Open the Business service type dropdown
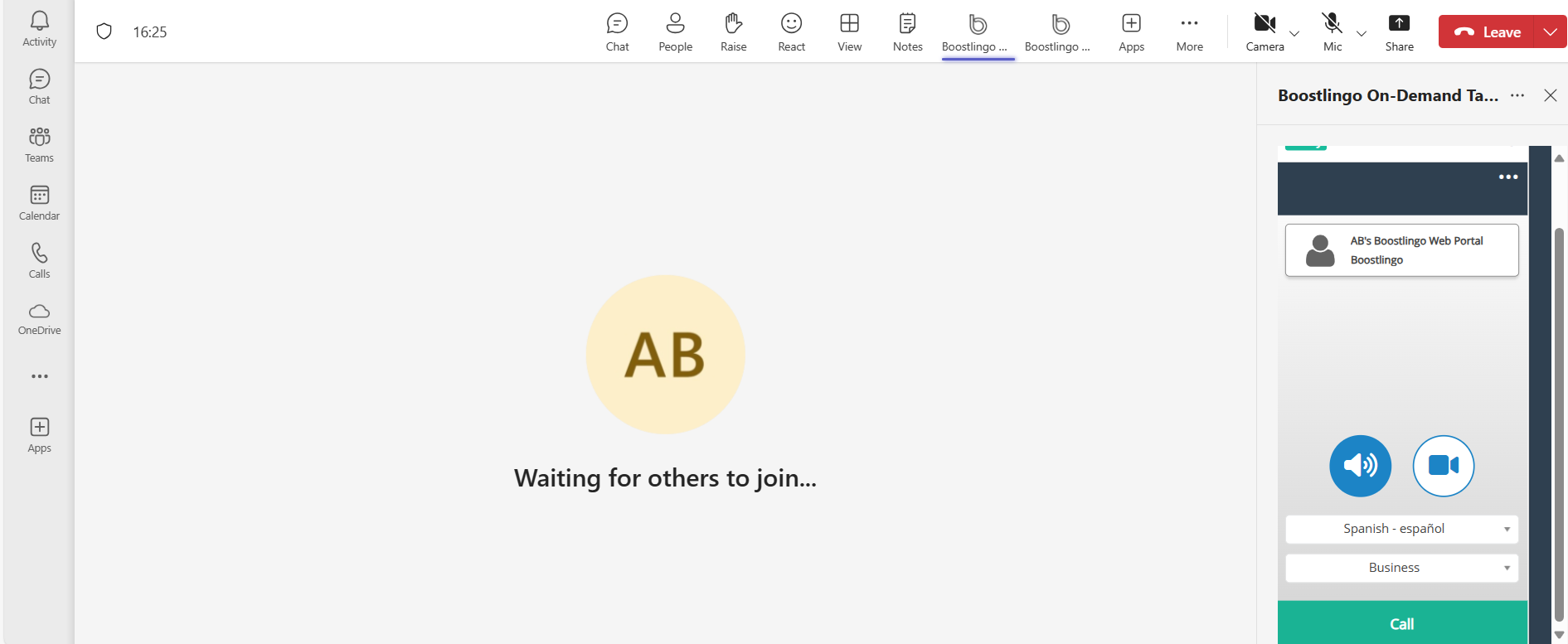 point(1401,568)
